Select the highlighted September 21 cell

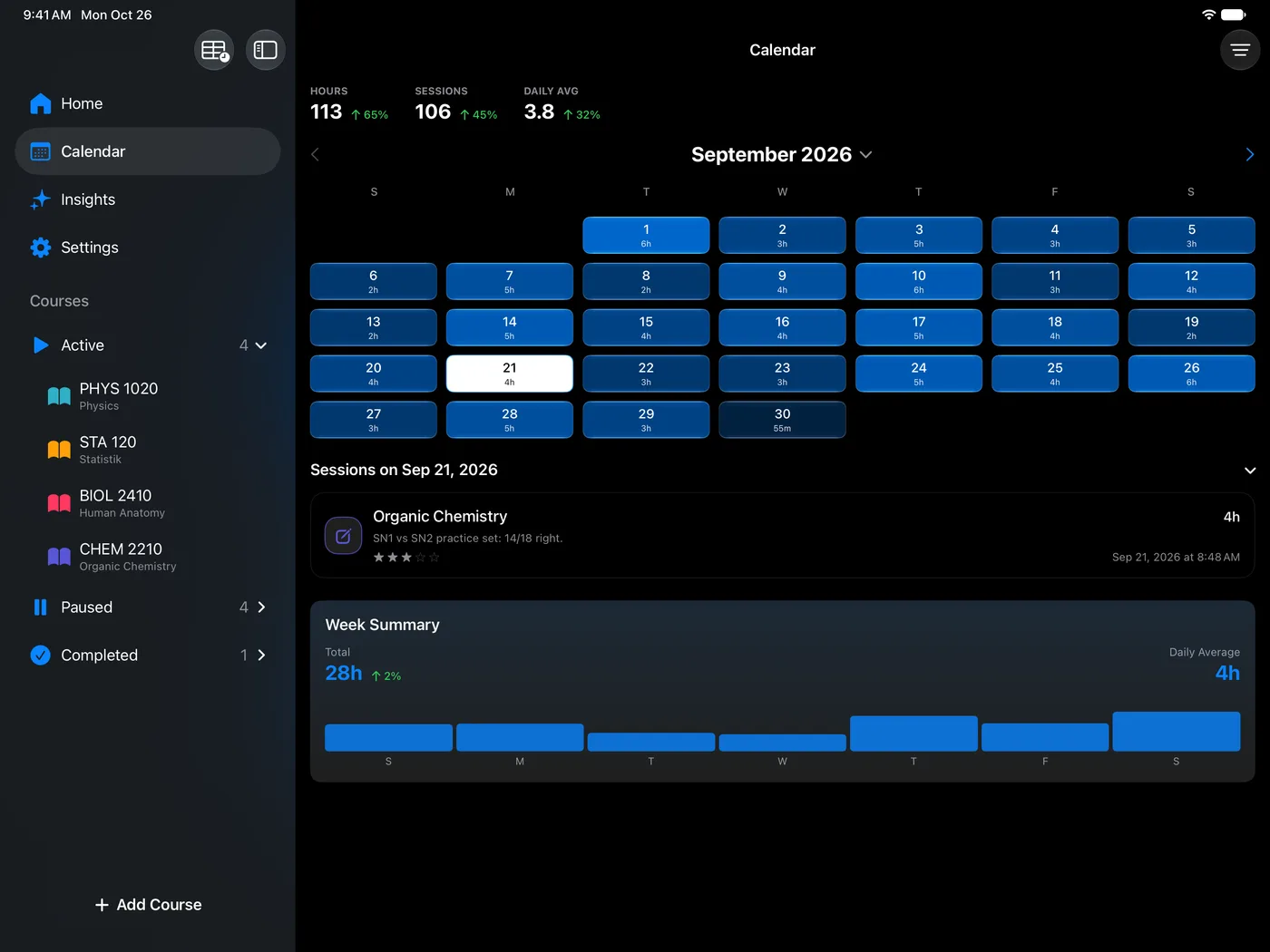point(510,374)
